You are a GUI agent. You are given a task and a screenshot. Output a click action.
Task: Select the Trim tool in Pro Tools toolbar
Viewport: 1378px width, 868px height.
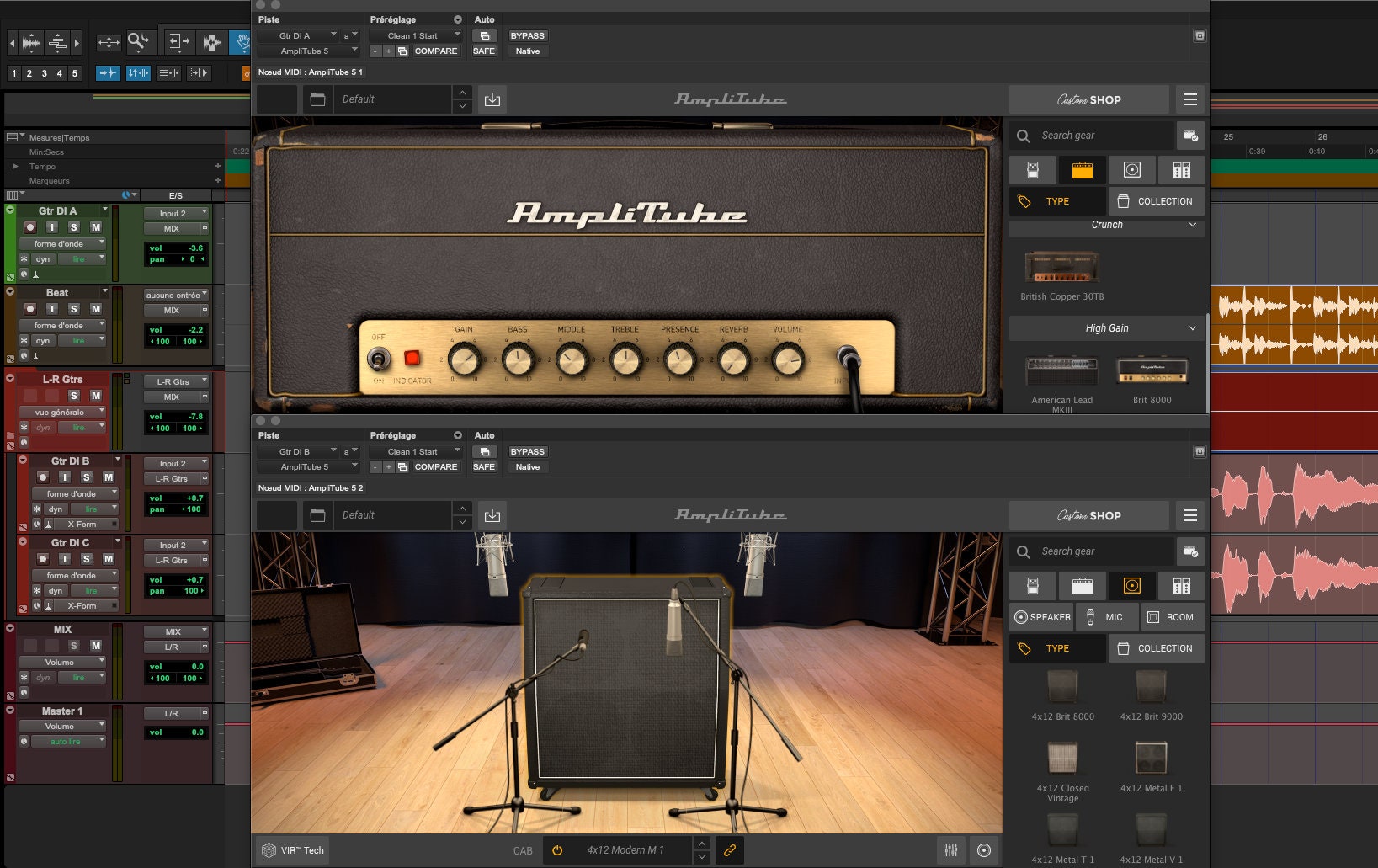click(179, 41)
